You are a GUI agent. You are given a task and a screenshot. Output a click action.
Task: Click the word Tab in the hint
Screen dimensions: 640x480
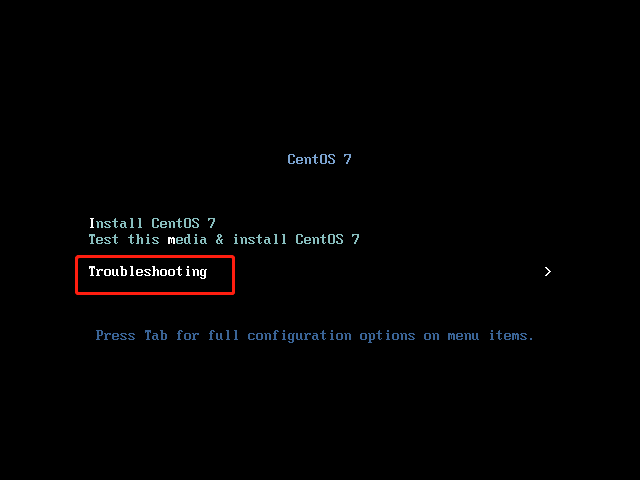(x=156, y=336)
